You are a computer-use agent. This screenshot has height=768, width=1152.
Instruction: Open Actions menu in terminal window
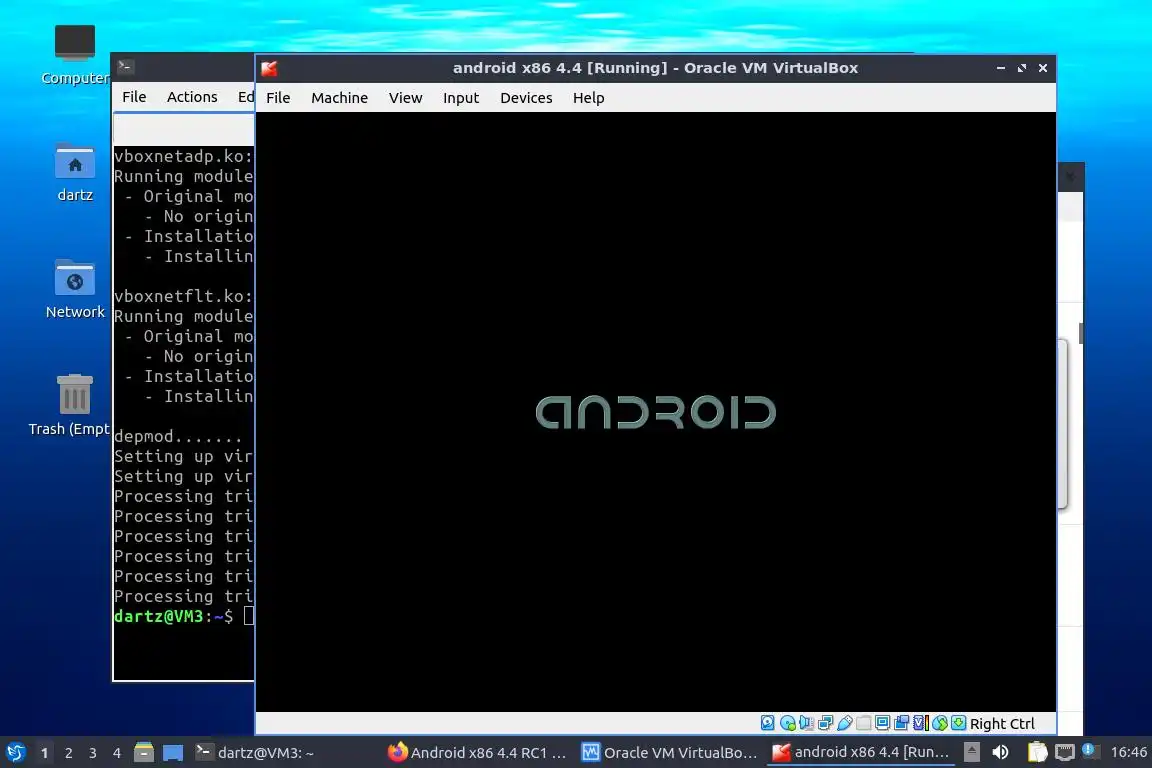point(192,97)
